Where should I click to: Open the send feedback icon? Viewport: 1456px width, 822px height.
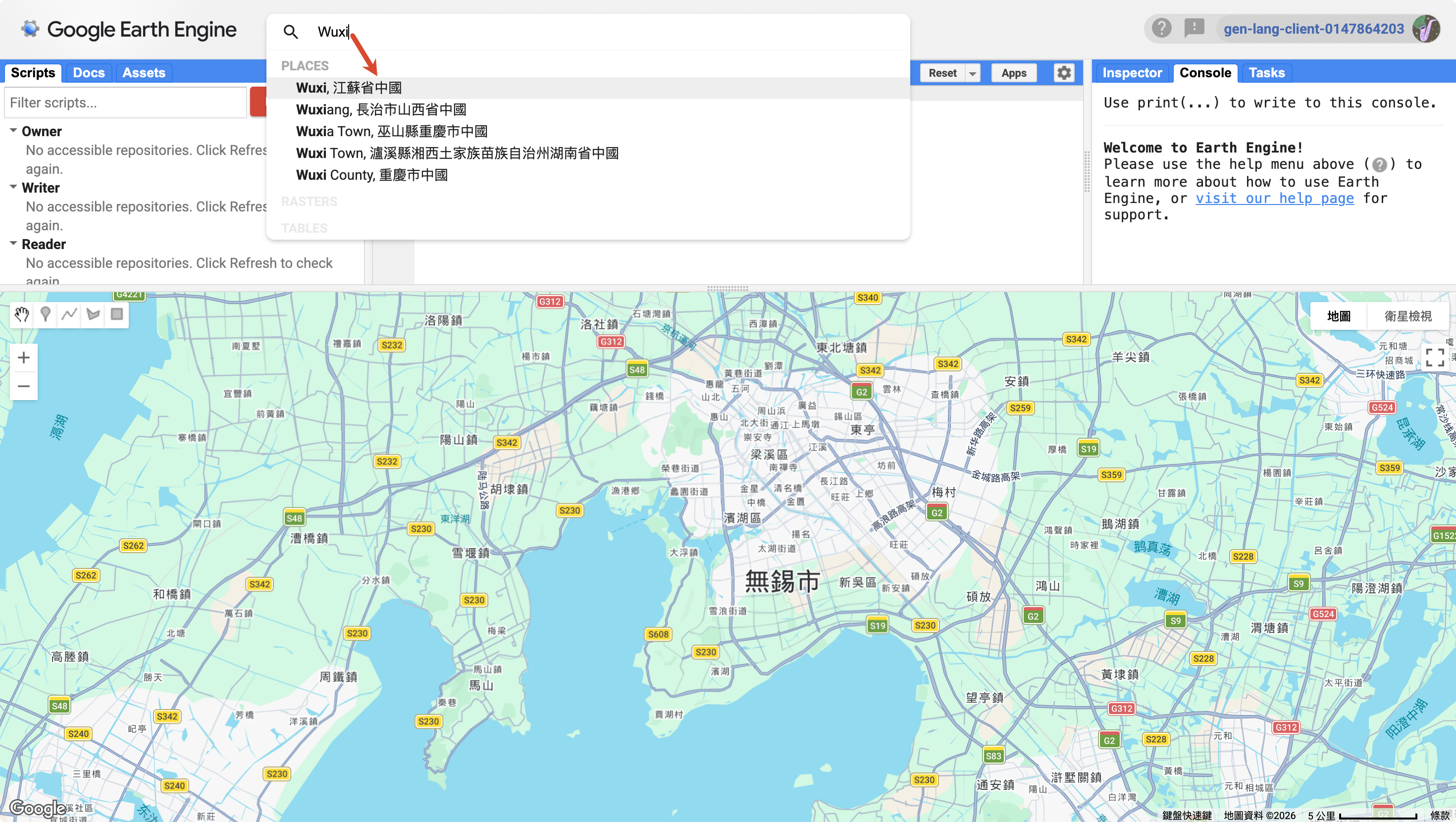point(1194,28)
